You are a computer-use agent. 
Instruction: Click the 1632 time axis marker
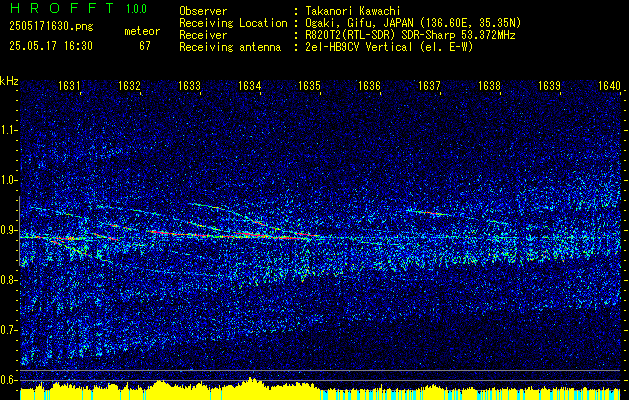pos(129,85)
